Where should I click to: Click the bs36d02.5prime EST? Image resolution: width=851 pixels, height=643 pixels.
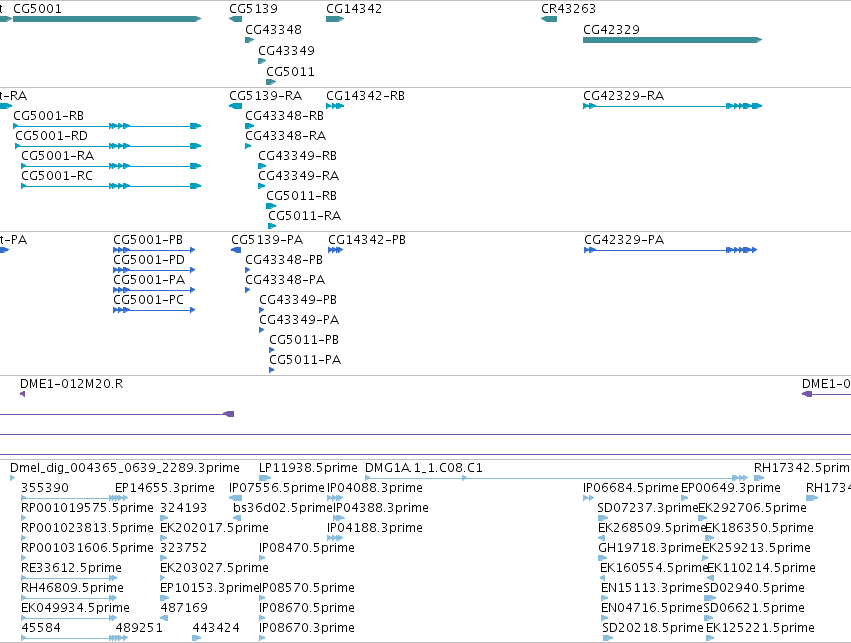[x=237, y=518]
